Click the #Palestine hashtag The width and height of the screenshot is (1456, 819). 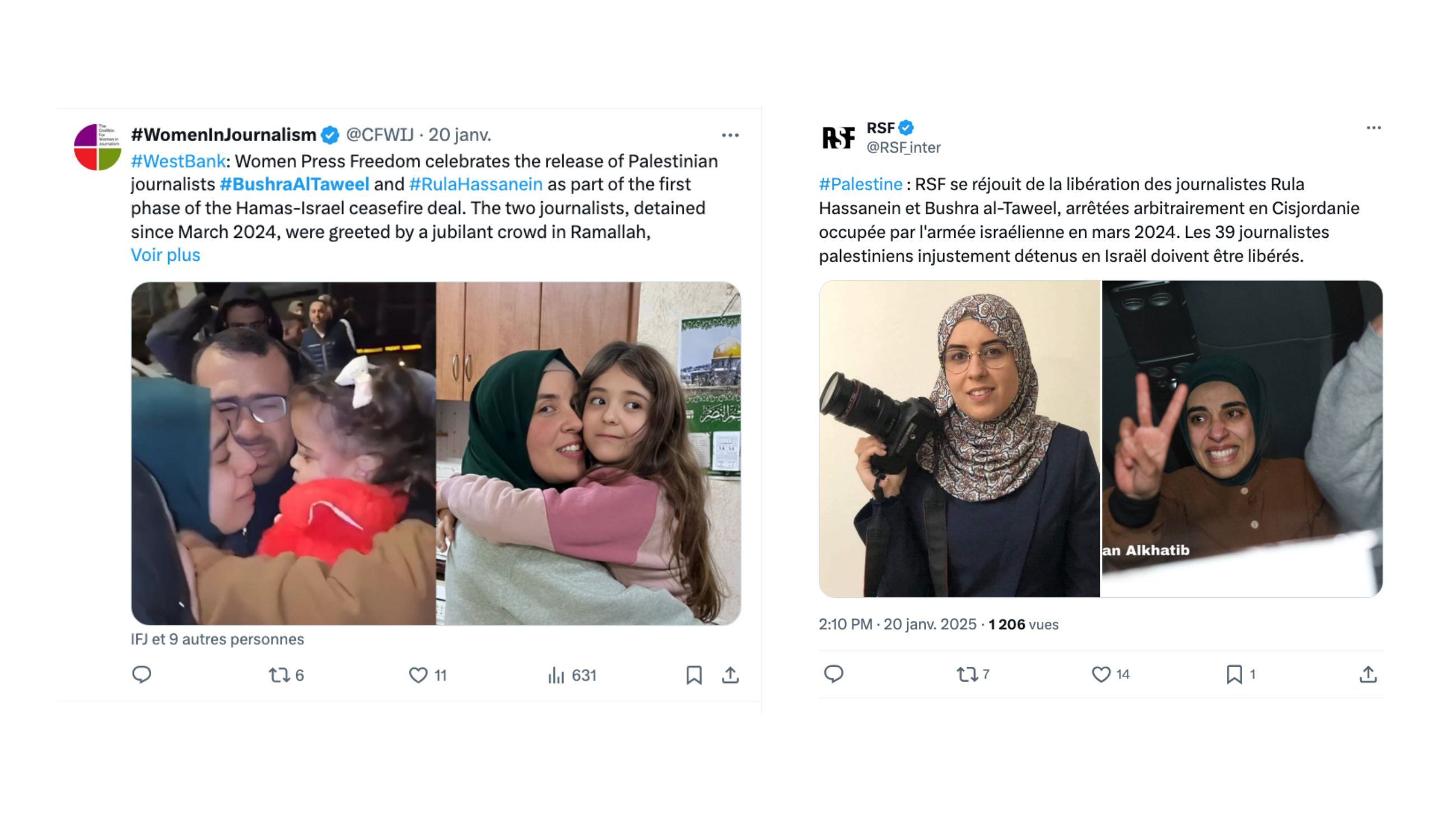coord(860,185)
